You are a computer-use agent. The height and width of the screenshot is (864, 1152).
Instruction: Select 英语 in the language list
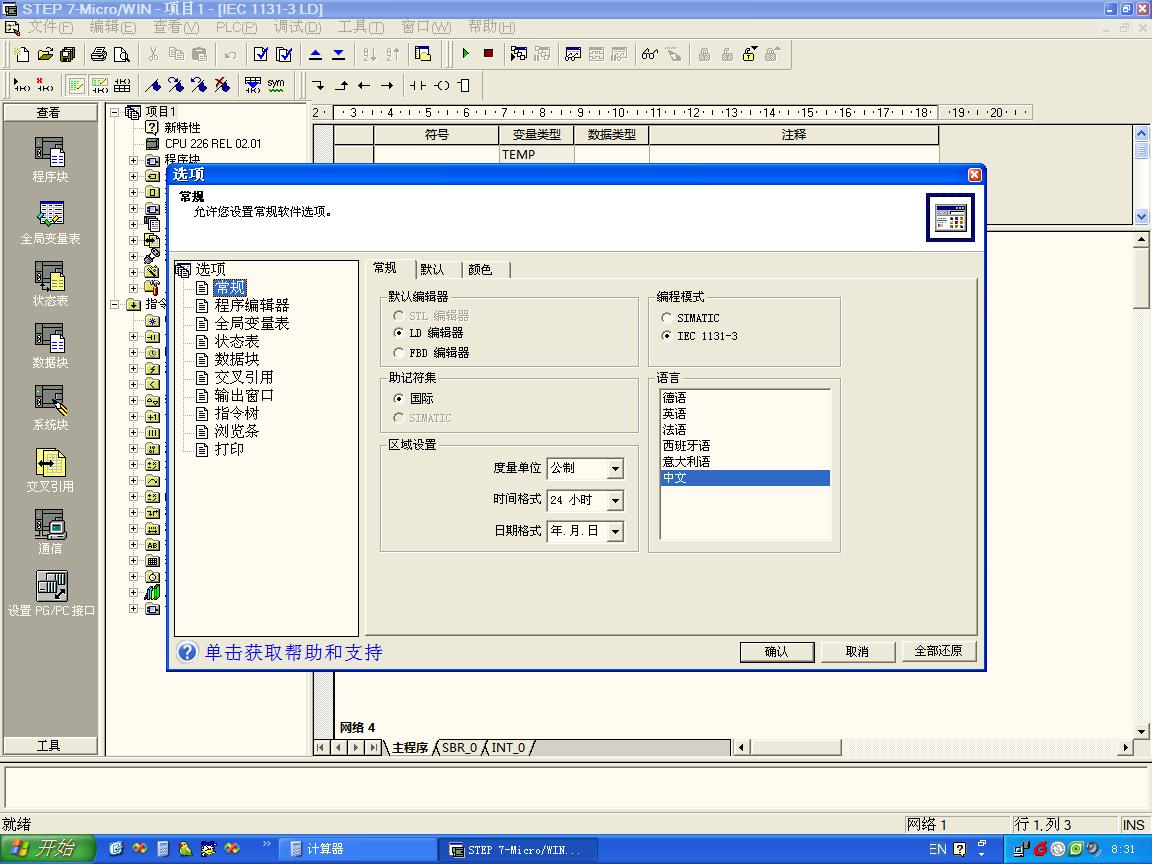(x=675, y=414)
